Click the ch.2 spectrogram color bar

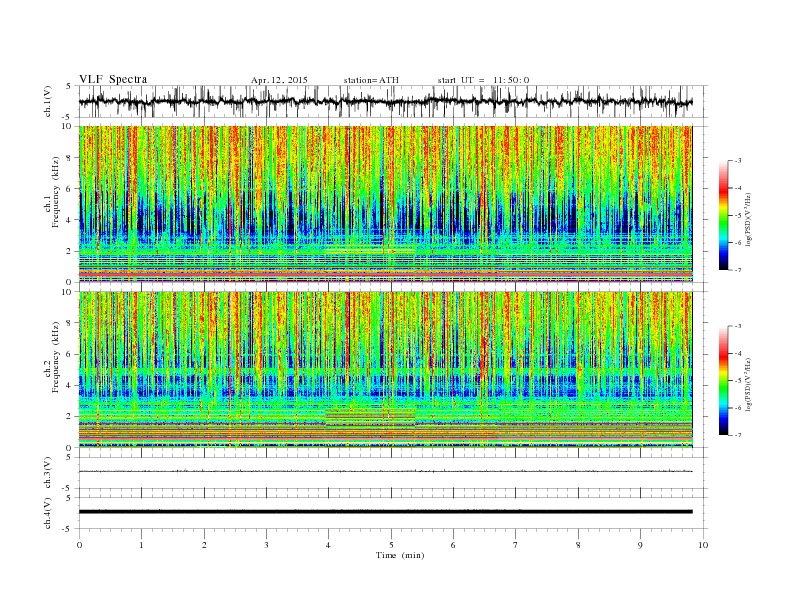pyautogui.click(x=723, y=381)
